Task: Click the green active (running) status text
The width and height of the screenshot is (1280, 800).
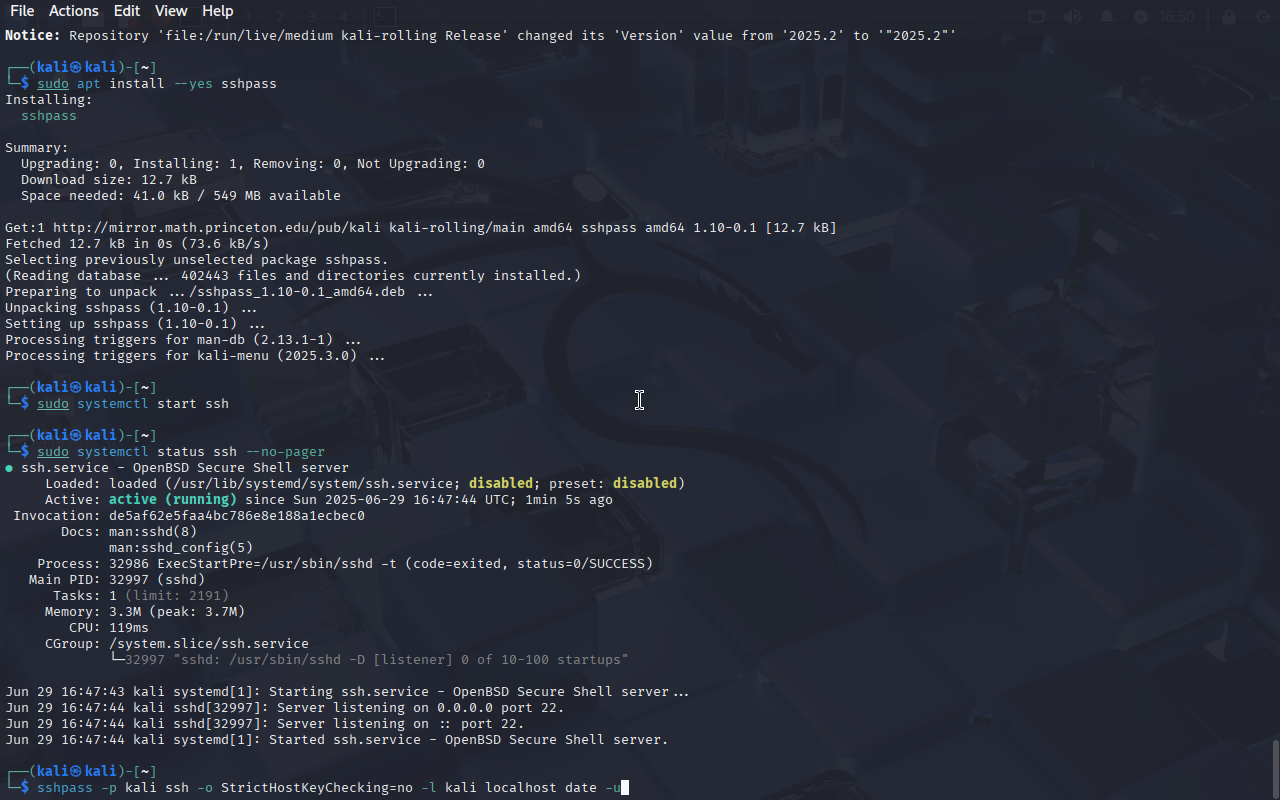Action: (x=173, y=500)
